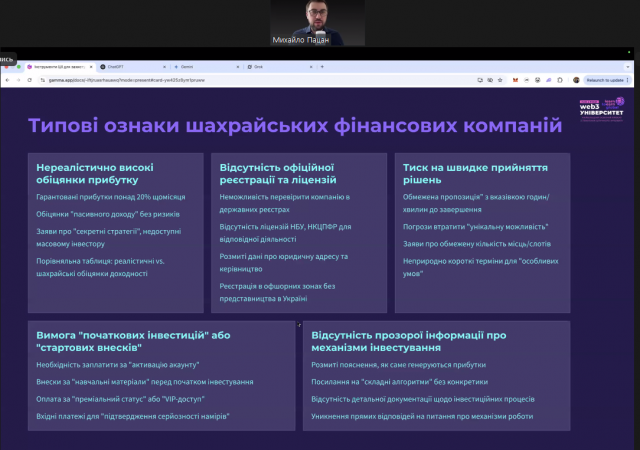
Task: Close the ChatGPT tab
Action: tap(164, 67)
